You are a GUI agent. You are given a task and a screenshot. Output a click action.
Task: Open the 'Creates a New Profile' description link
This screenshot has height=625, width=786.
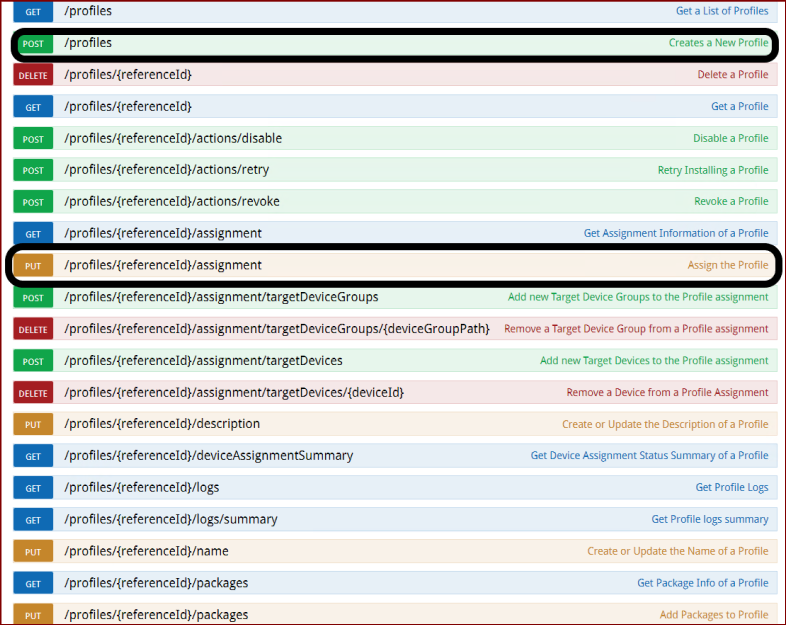coord(718,43)
